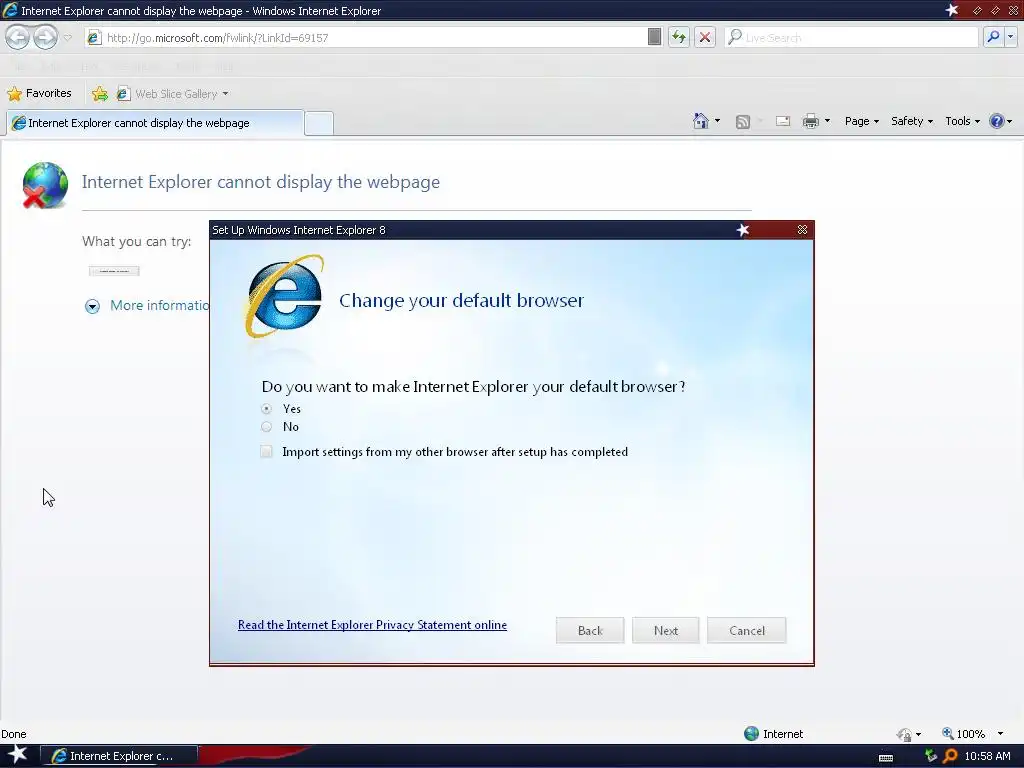Open a new blank tab
The image size is (1024, 768).
(319, 123)
